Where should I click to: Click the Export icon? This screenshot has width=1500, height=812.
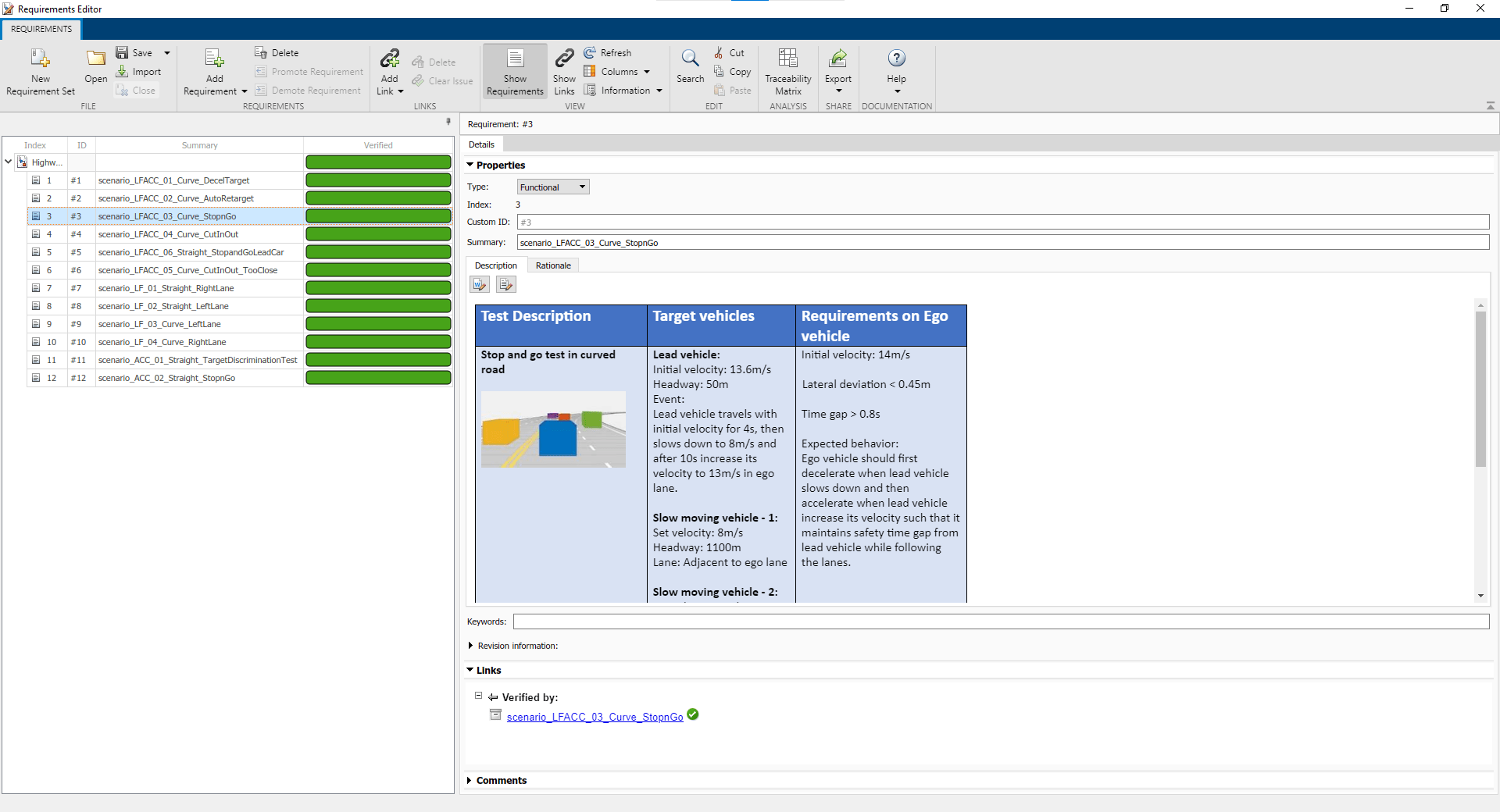(837, 59)
